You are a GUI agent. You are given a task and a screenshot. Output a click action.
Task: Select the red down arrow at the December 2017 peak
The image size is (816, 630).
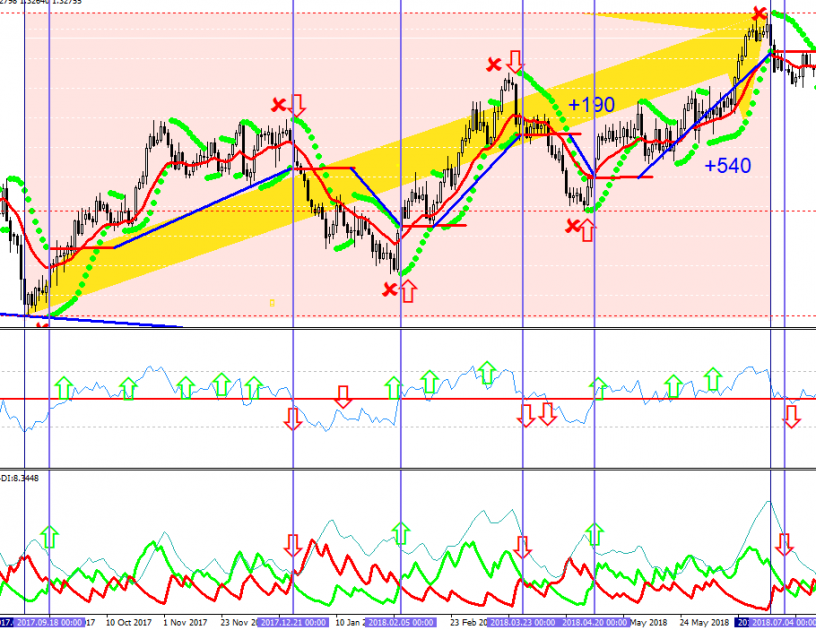(298, 104)
